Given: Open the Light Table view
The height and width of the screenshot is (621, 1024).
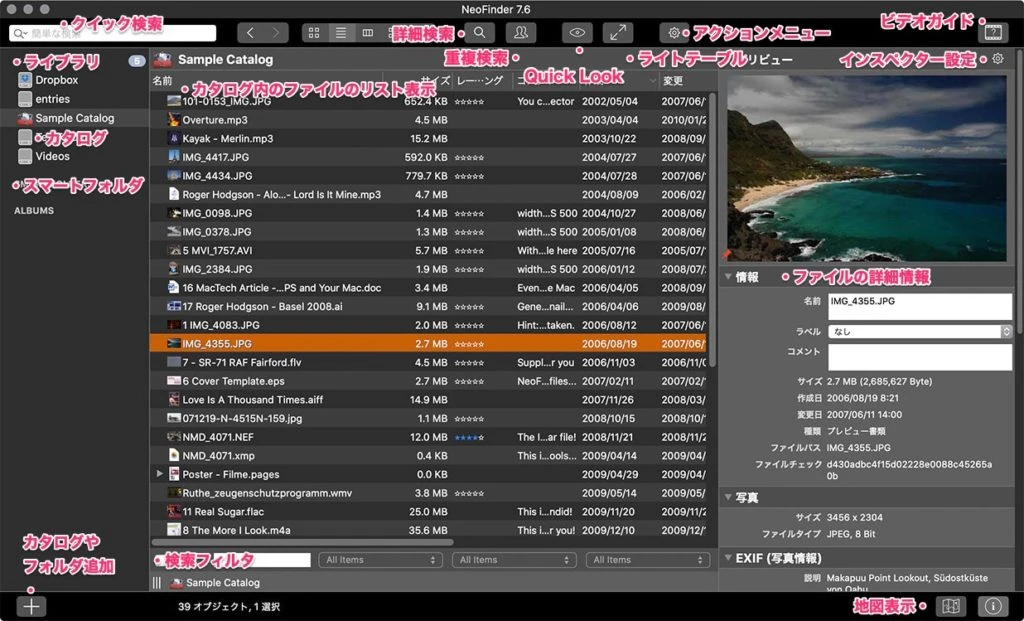Looking at the screenshot, I should pos(618,33).
